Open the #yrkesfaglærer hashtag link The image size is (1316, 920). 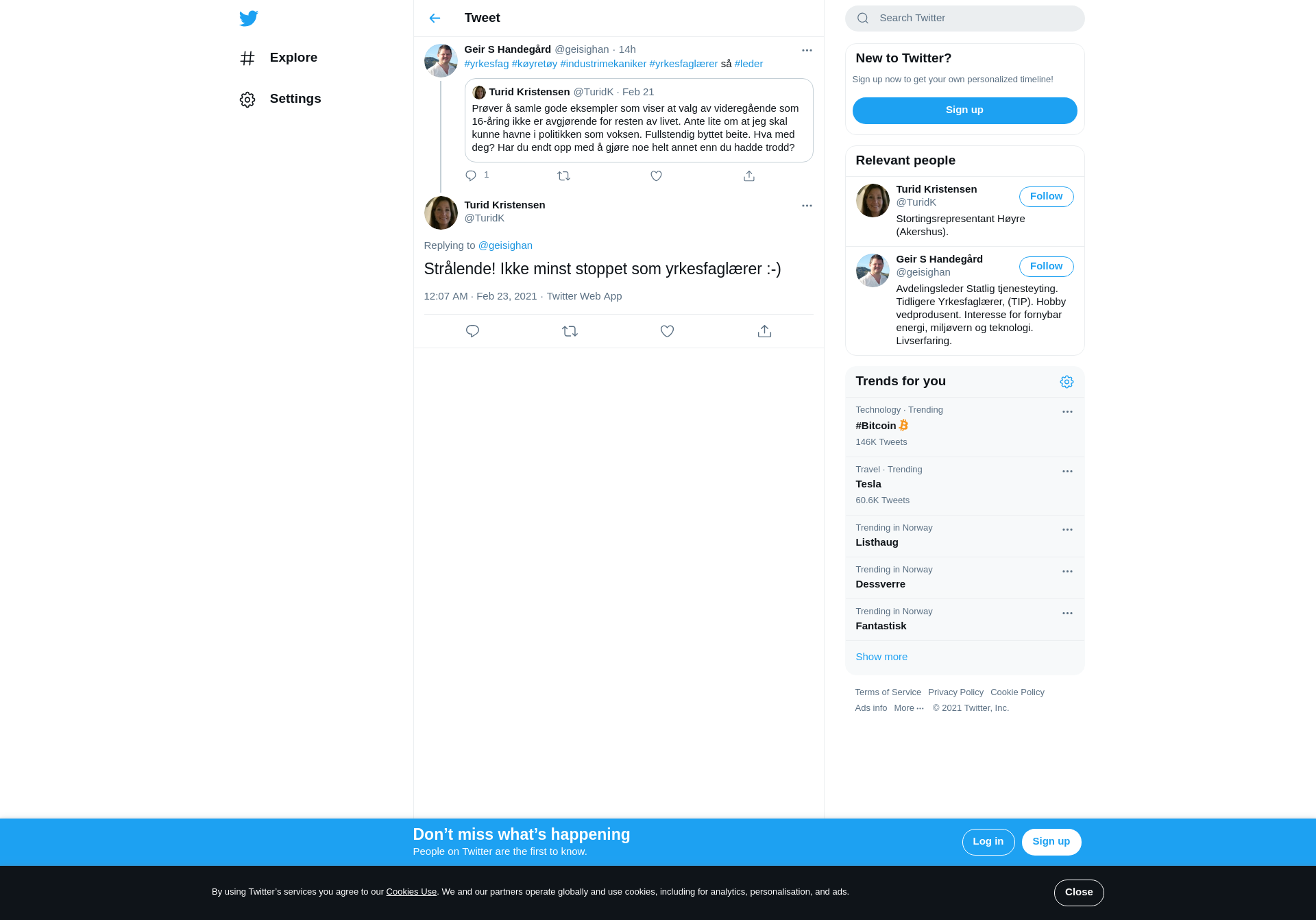click(683, 64)
